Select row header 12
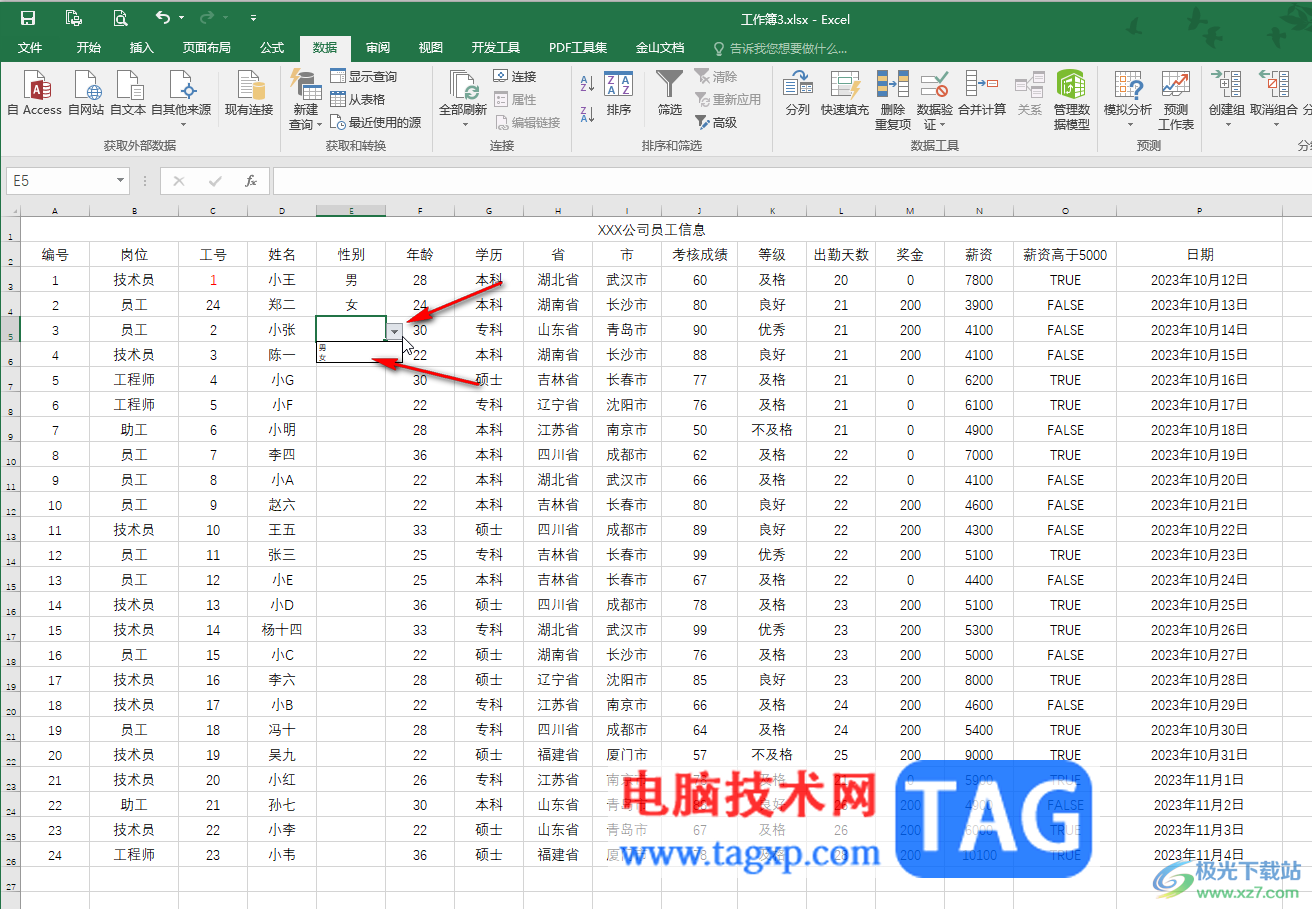The width and height of the screenshot is (1312, 909). point(10,512)
